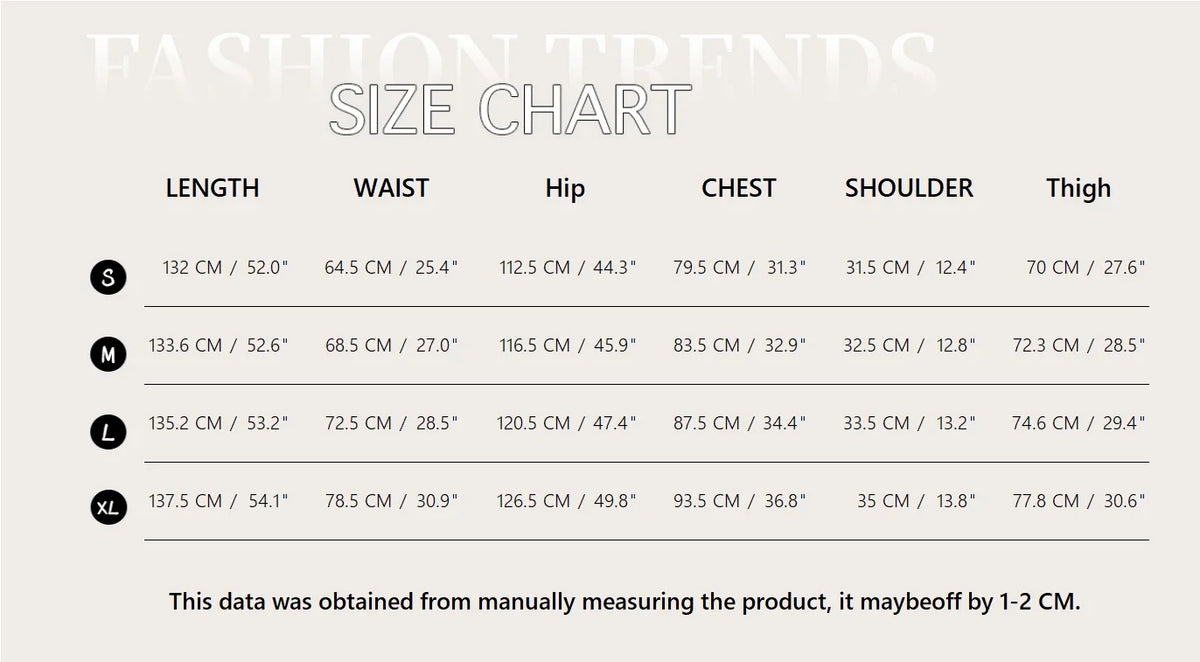Click the 70 CM / 27.6" thigh cell
1200x662 pixels.
pyautogui.click(x=1085, y=268)
